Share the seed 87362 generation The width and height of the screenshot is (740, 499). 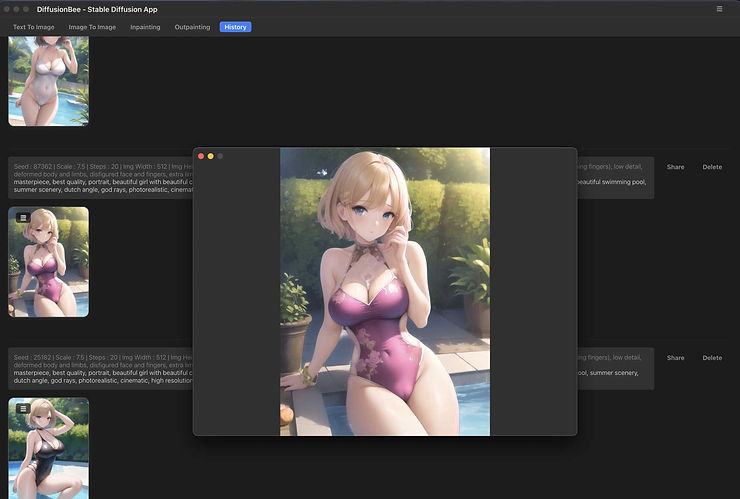click(675, 167)
